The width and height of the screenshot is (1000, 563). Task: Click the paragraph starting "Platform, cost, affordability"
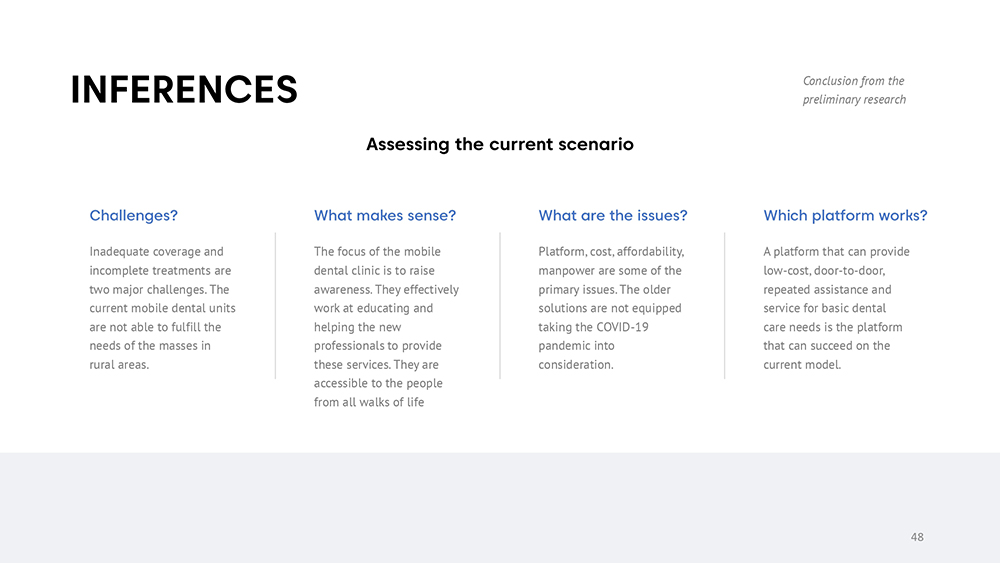[610, 308]
